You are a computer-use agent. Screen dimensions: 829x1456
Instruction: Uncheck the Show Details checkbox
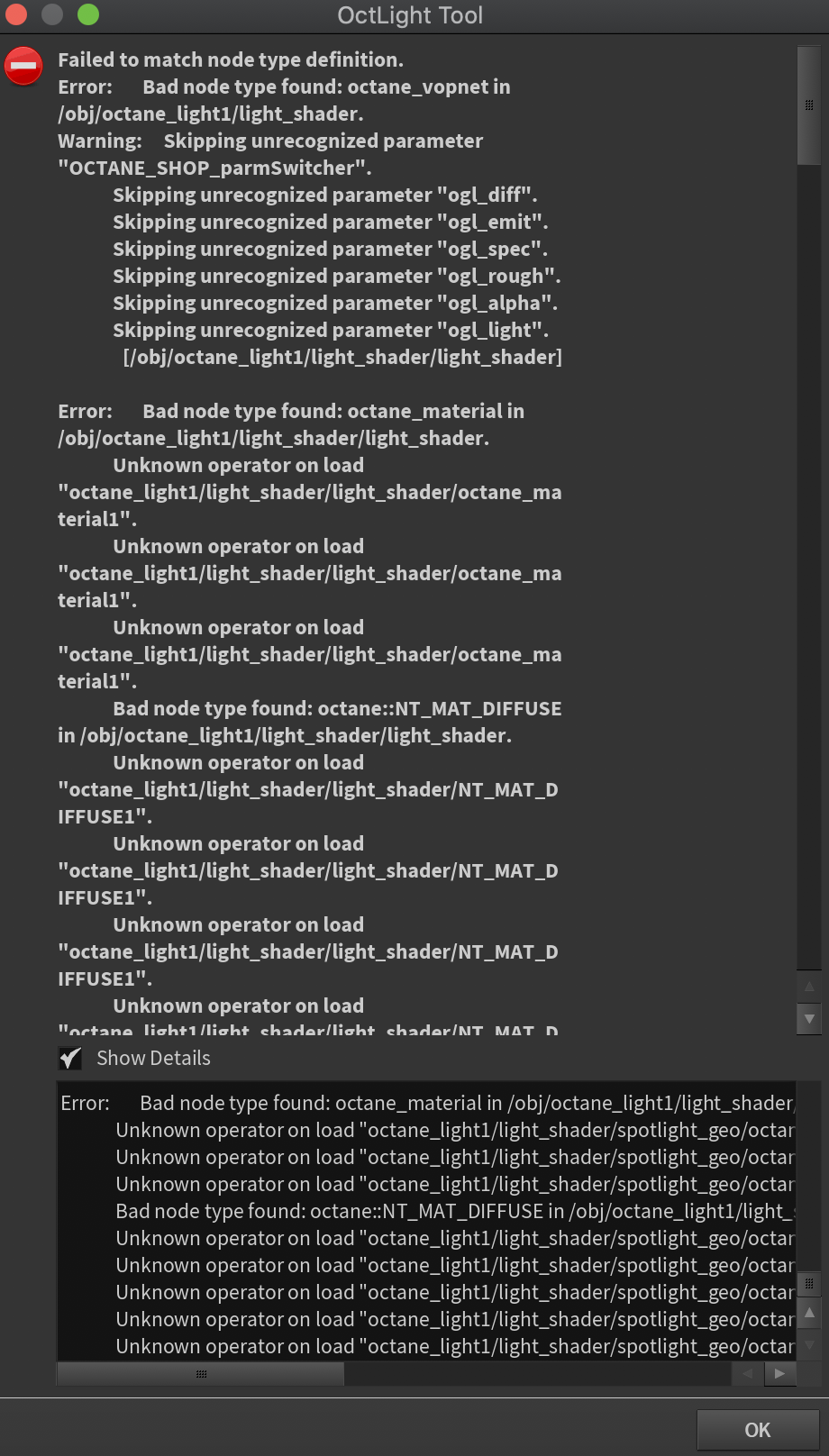coord(70,1058)
